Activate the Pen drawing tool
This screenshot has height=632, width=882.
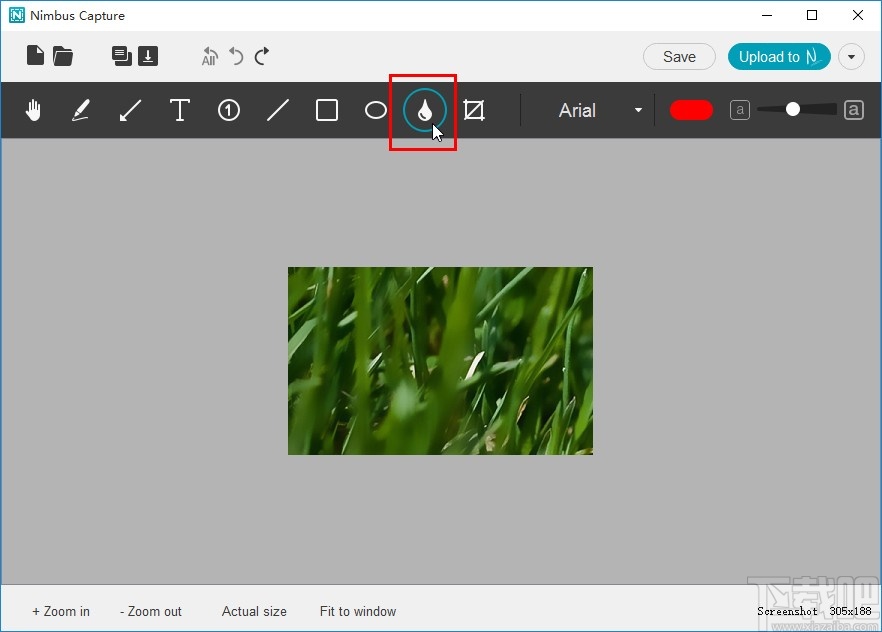pos(81,110)
